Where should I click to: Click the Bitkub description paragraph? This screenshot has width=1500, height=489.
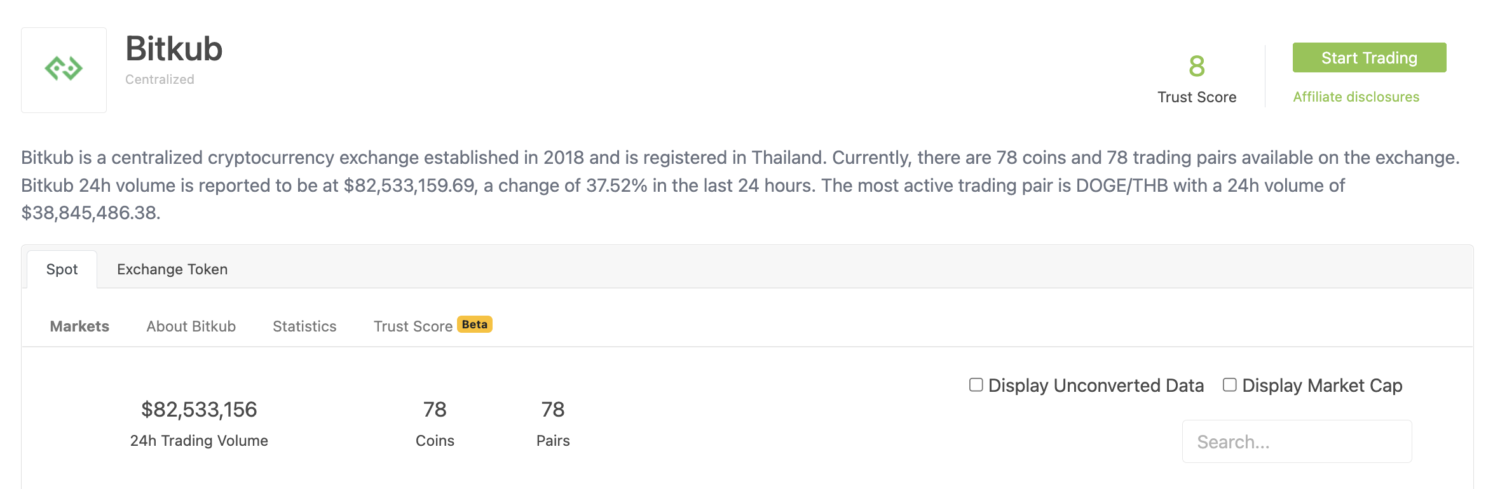tap(740, 185)
